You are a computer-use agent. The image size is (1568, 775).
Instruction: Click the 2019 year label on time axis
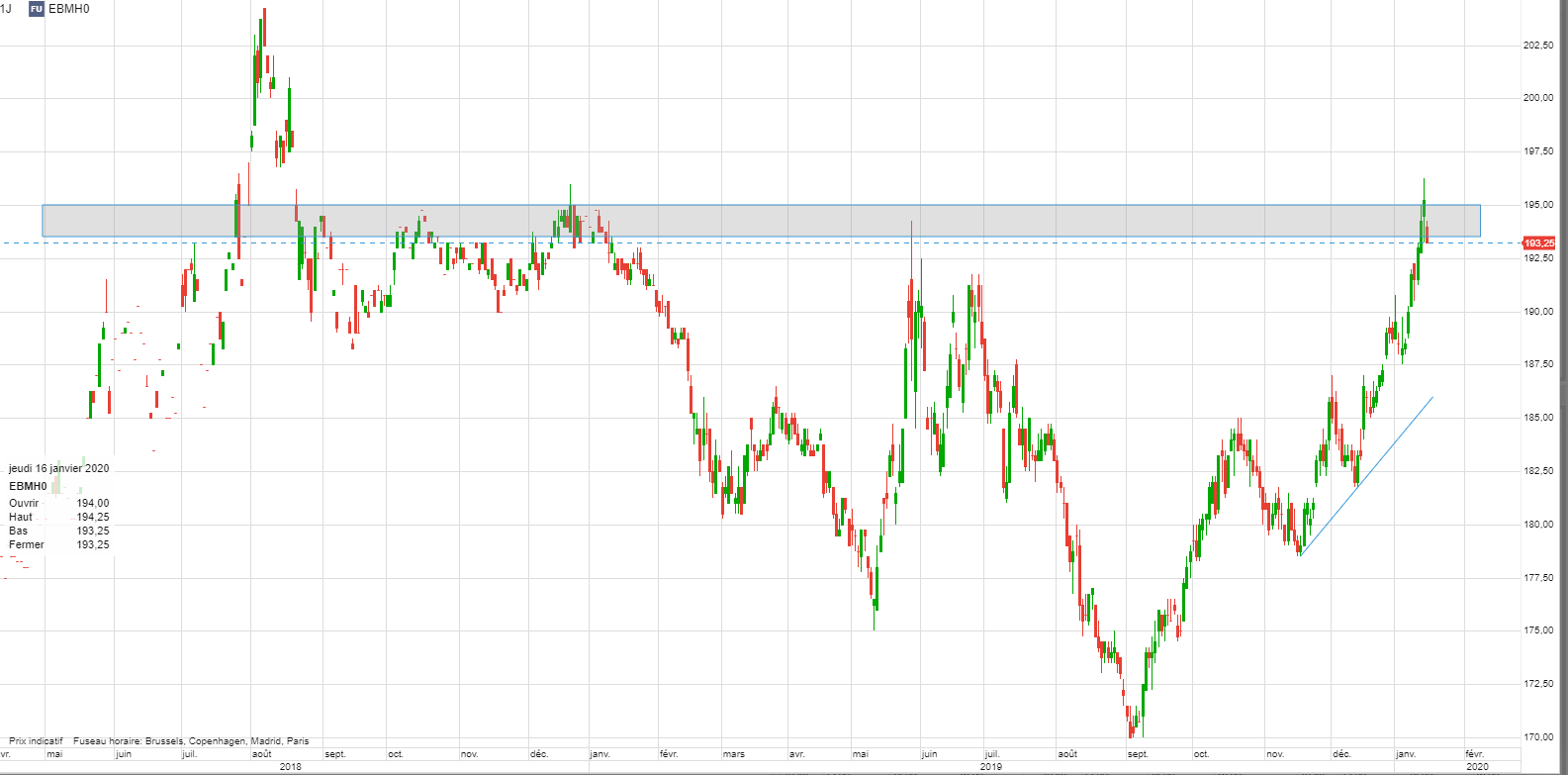tap(991, 767)
